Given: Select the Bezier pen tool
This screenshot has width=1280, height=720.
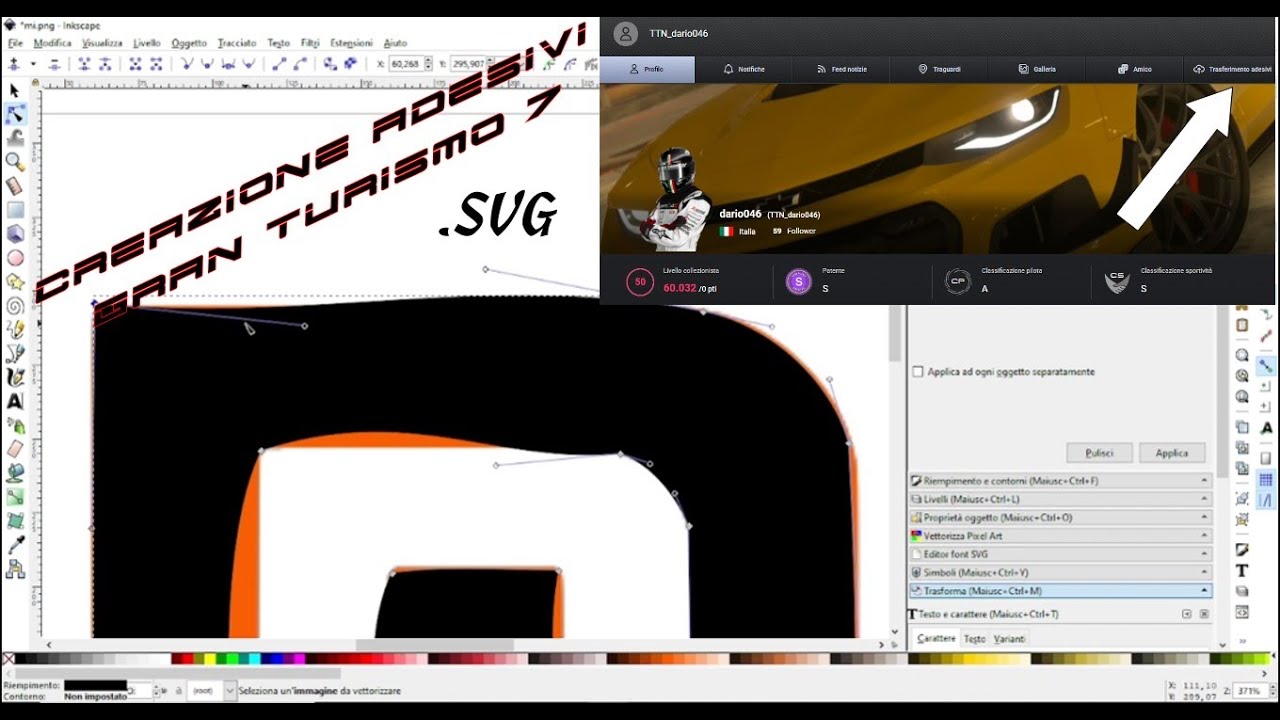Looking at the screenshot, I should tap(14, 353).
